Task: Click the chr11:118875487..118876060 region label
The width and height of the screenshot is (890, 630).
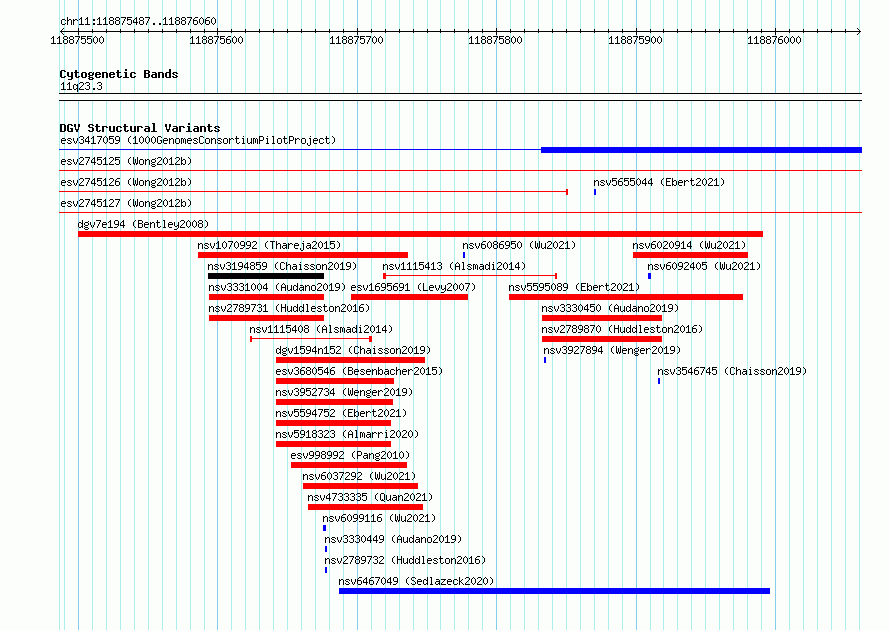Action: [138, 21]
